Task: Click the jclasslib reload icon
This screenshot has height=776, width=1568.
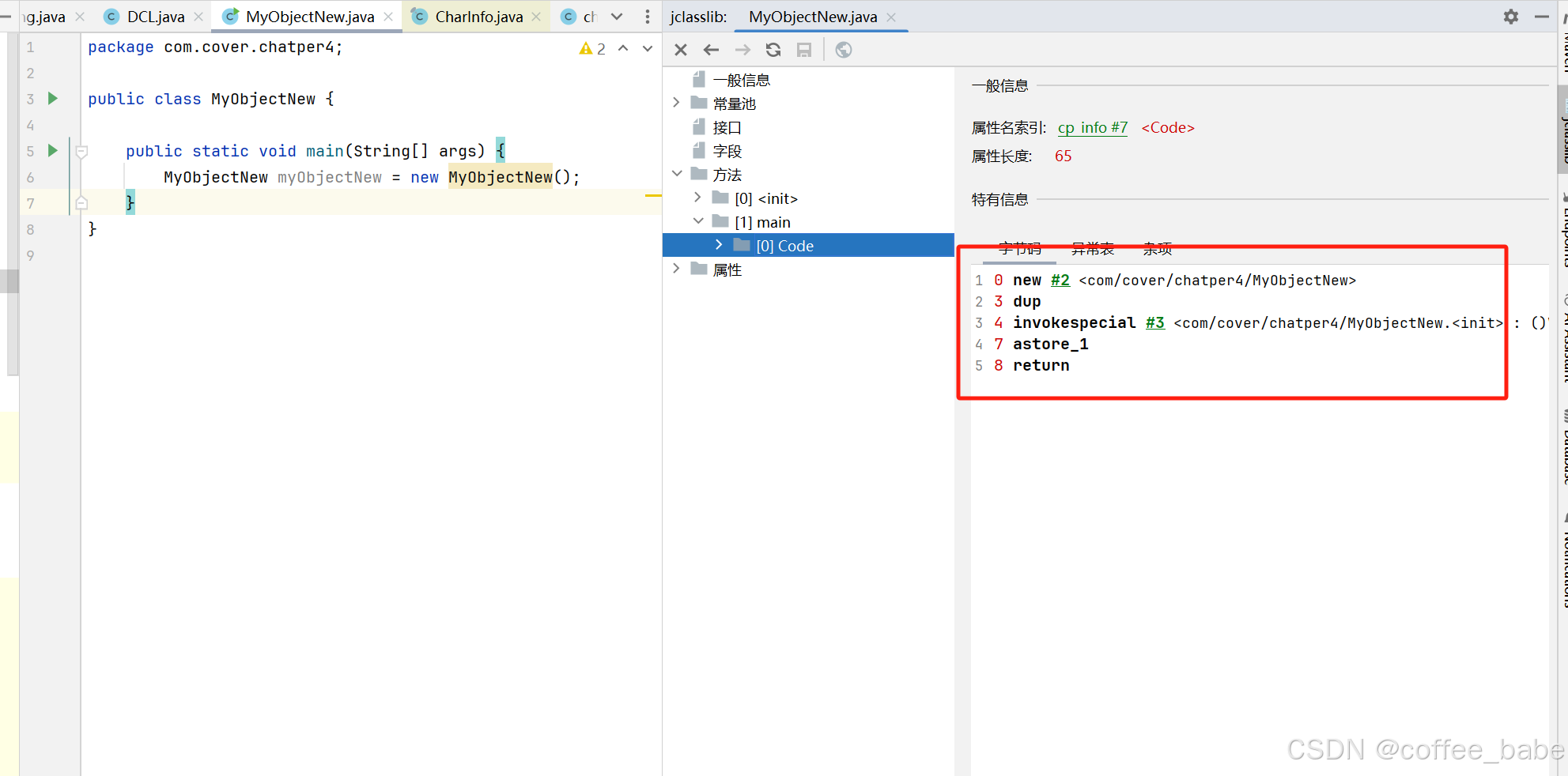Action: click(773, 50)
